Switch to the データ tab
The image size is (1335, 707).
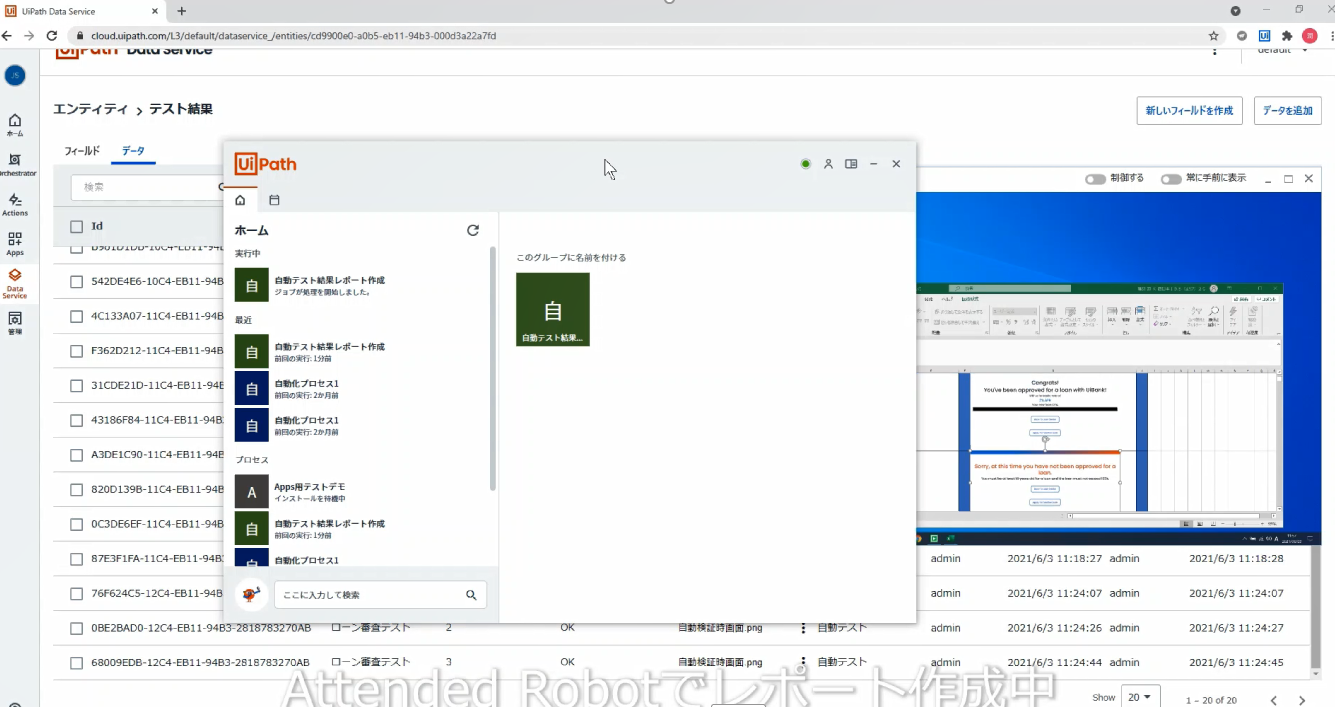point(133,151)
